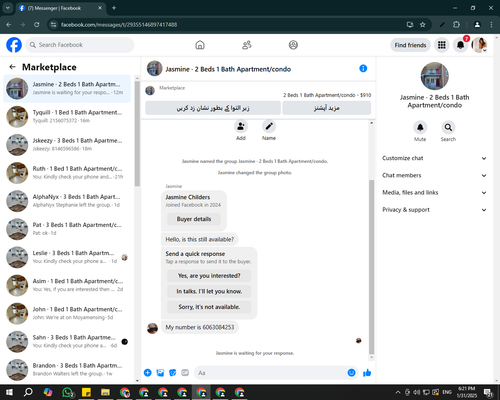Attach a photo with the image icon
Viewport: 500px width, 400px height.
160,373
